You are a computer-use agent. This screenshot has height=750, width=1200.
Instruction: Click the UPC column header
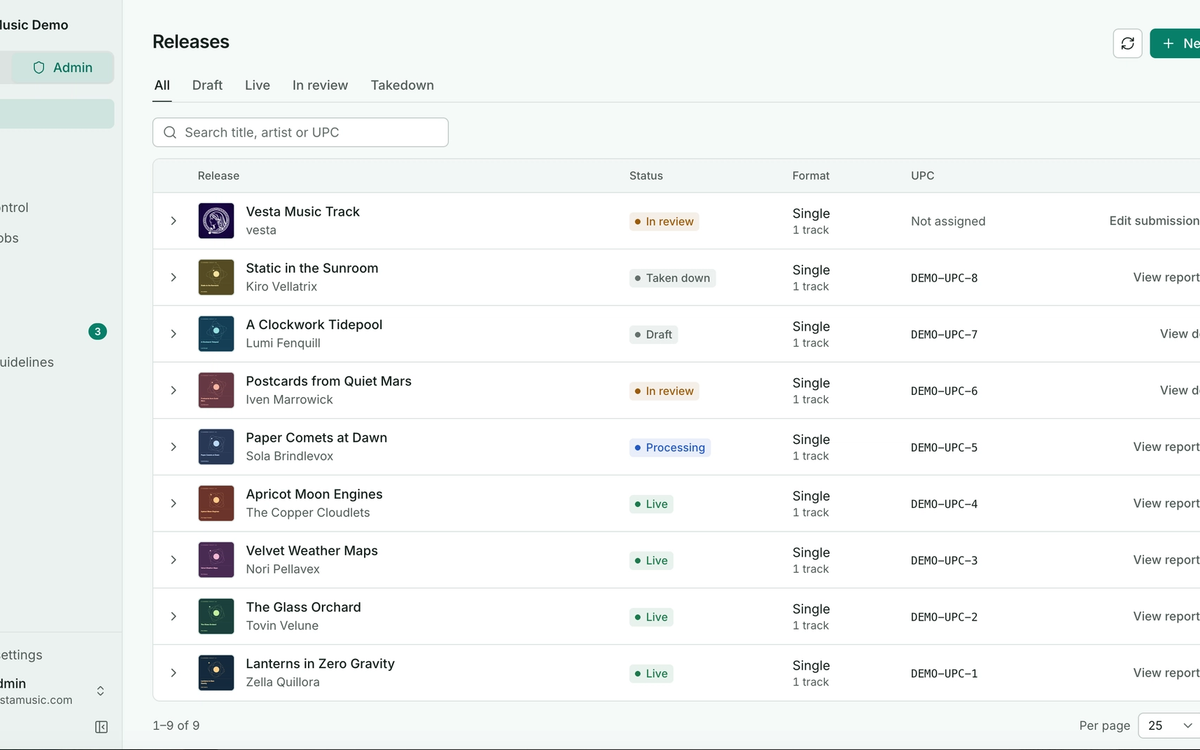[x=923, y=176]
